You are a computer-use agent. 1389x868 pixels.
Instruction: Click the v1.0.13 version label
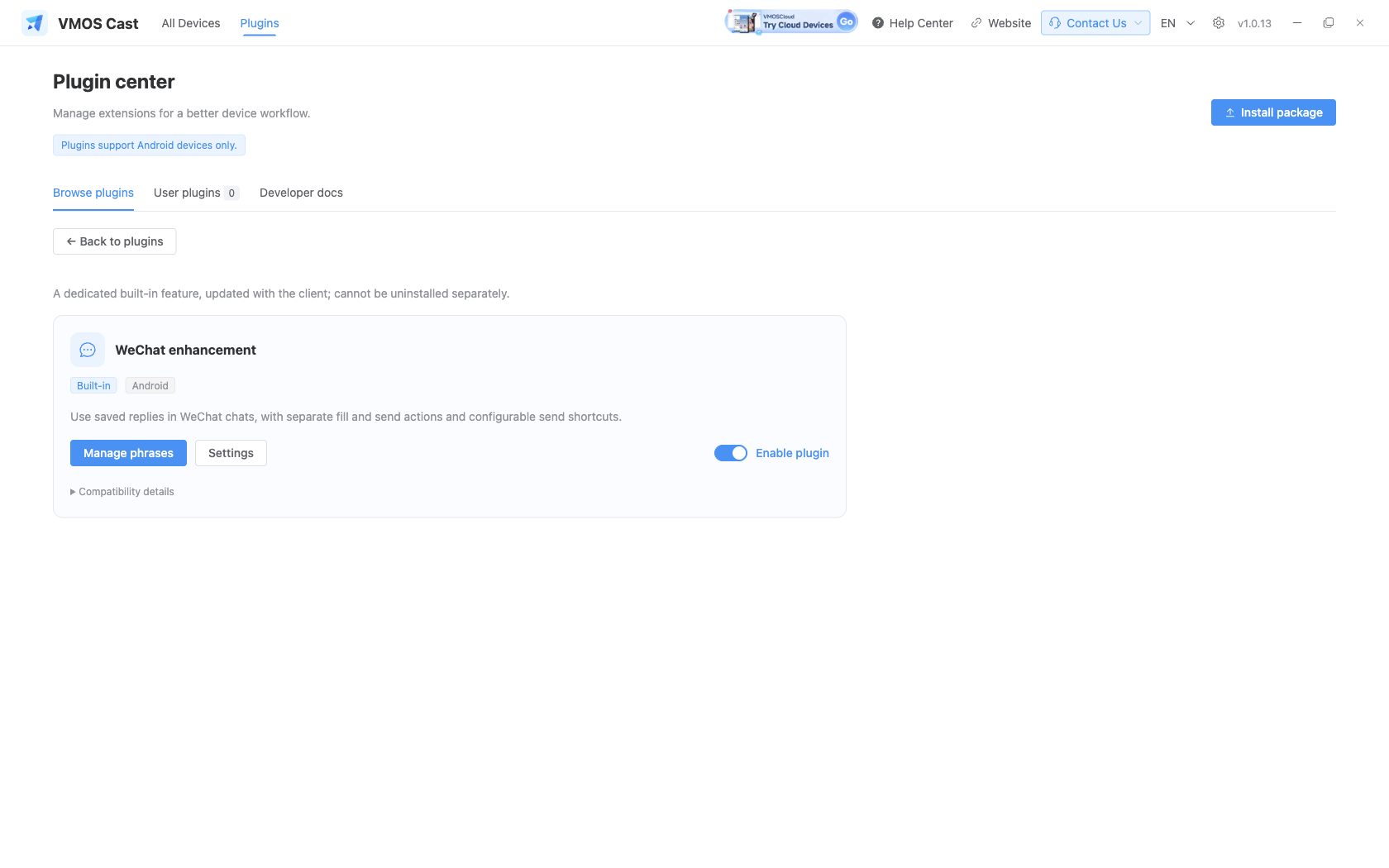(x=1254, y=23)
